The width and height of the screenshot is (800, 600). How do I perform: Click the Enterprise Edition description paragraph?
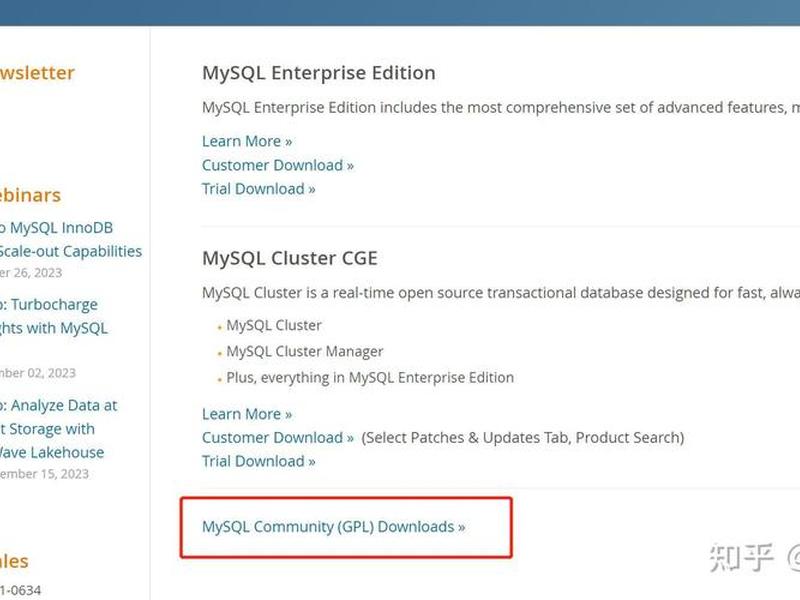click(x=501, y=108)
